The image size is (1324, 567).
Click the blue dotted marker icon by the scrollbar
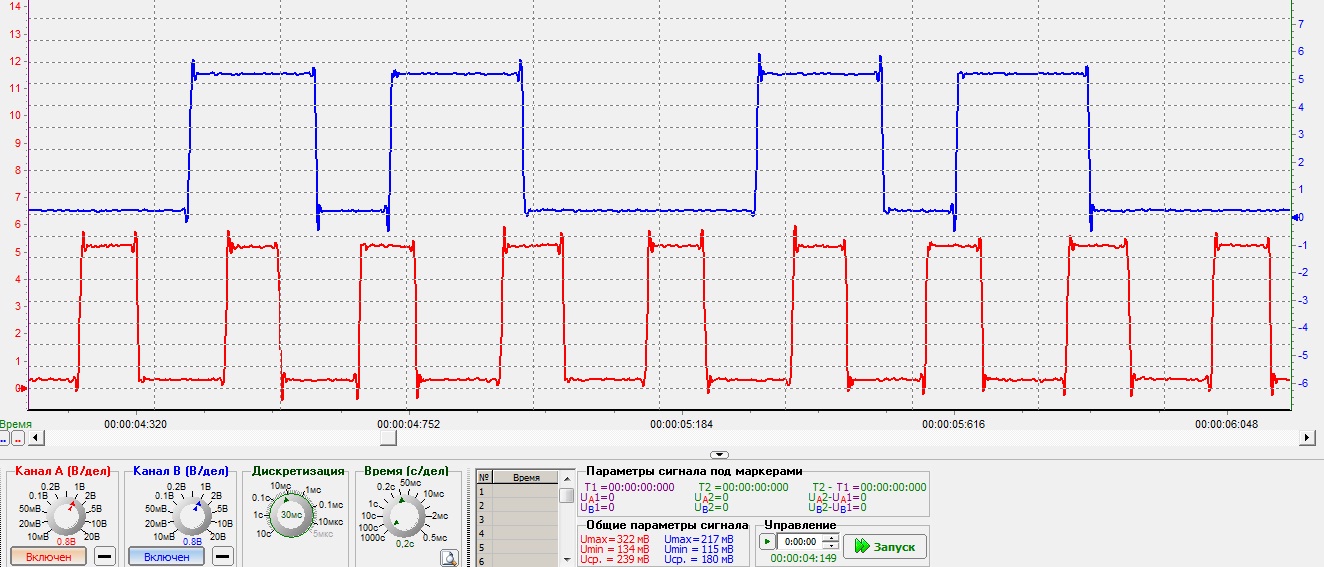(5, 438)
